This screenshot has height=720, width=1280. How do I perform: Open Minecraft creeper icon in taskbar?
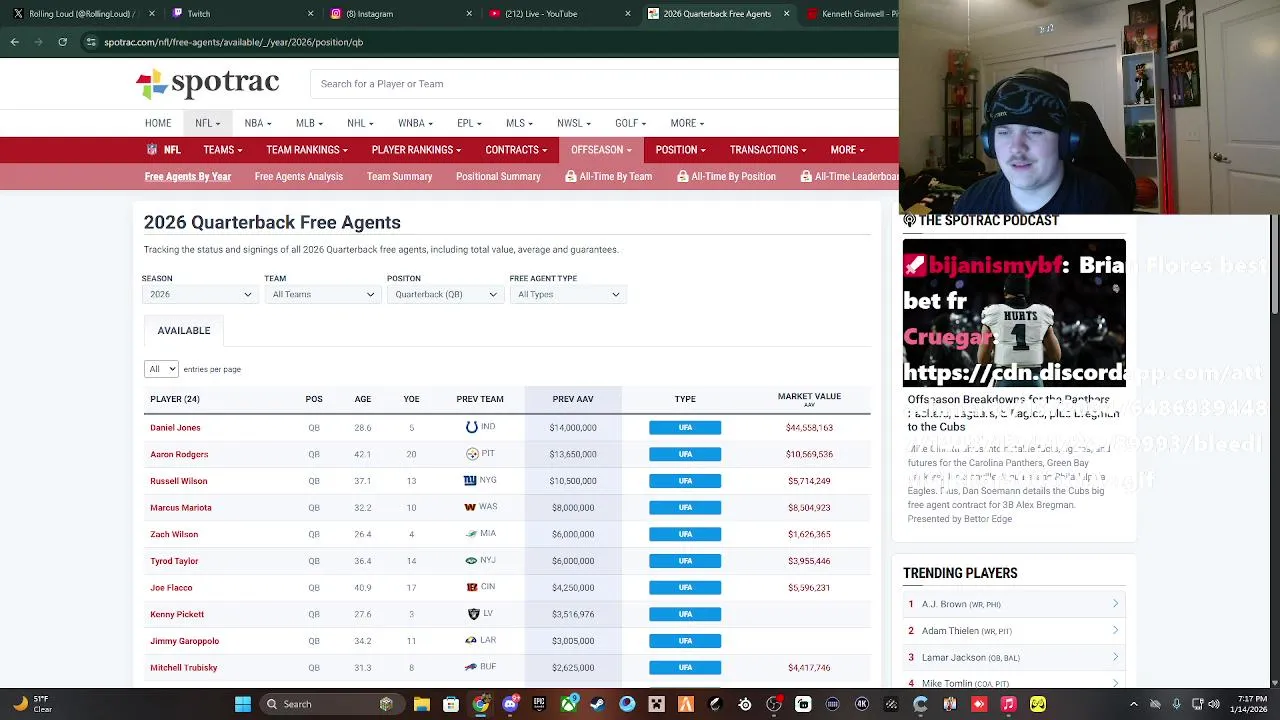[656, 704]
